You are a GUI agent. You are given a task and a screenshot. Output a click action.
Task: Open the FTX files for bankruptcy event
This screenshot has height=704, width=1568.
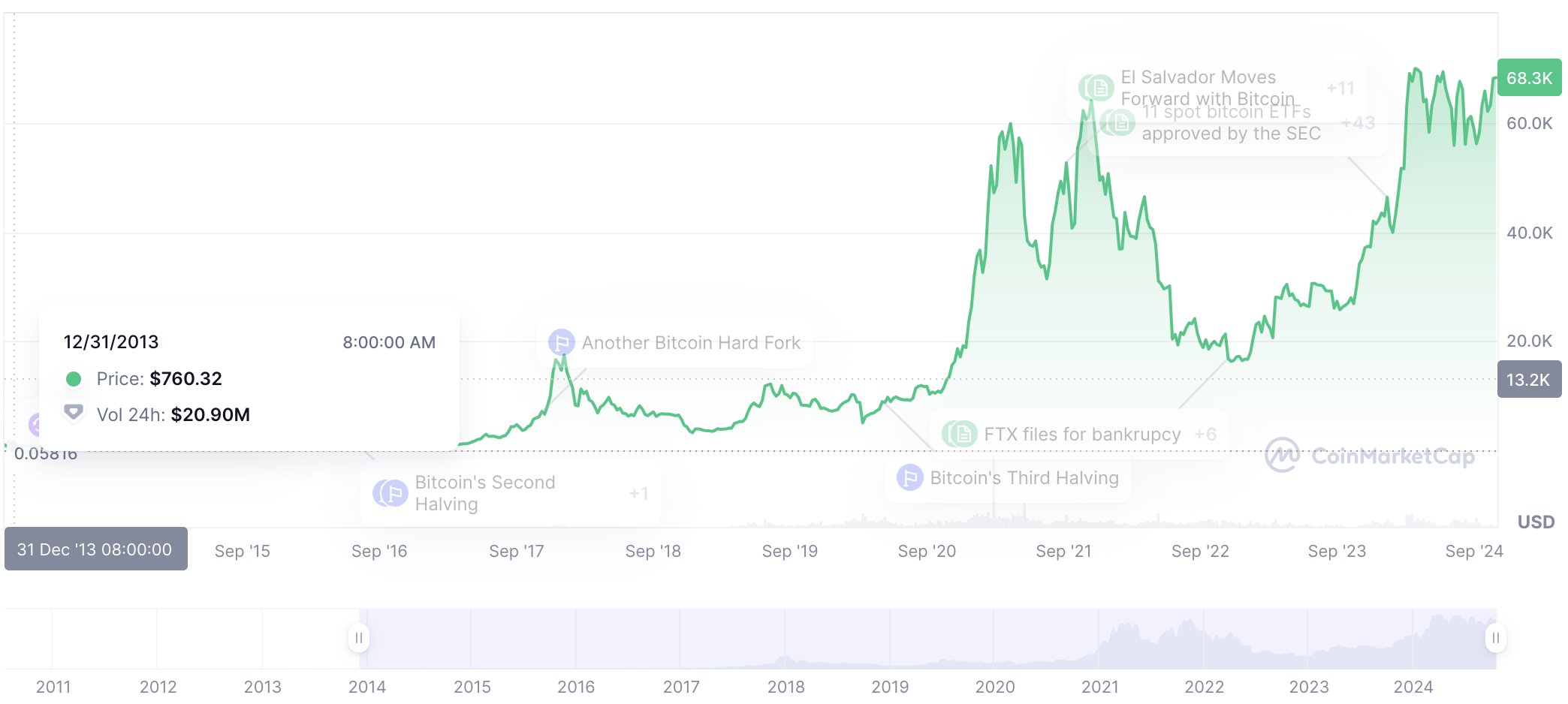(x=1082, y=434)
